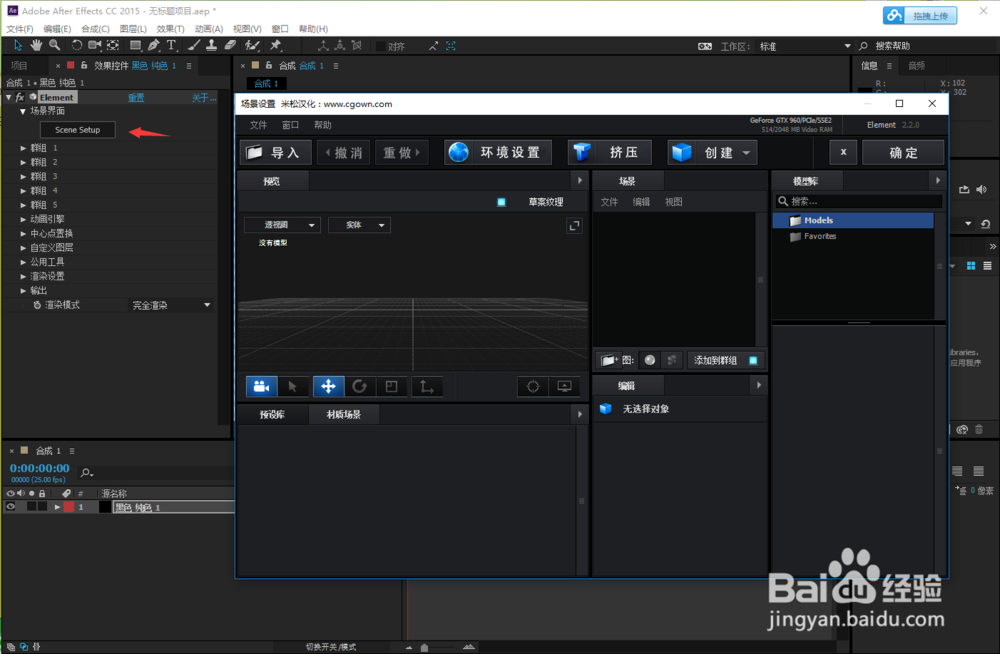Open the 创建 dropdown
This screenshot has height=654, width=1000.
click(712, 152)
